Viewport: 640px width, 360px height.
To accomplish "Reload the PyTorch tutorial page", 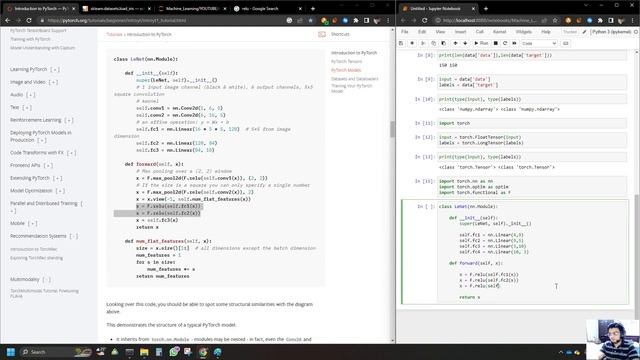I will (x=29, y=20).
